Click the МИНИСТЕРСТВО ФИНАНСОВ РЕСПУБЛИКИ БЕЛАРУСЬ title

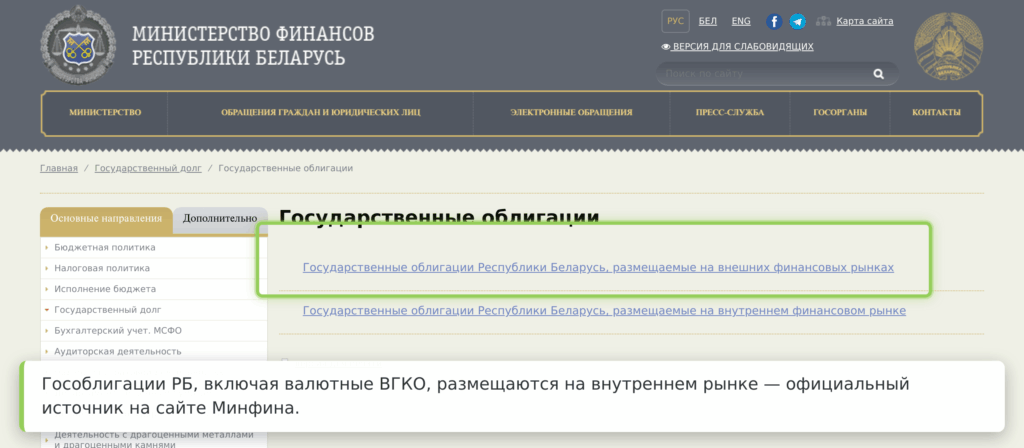(253, 46)
